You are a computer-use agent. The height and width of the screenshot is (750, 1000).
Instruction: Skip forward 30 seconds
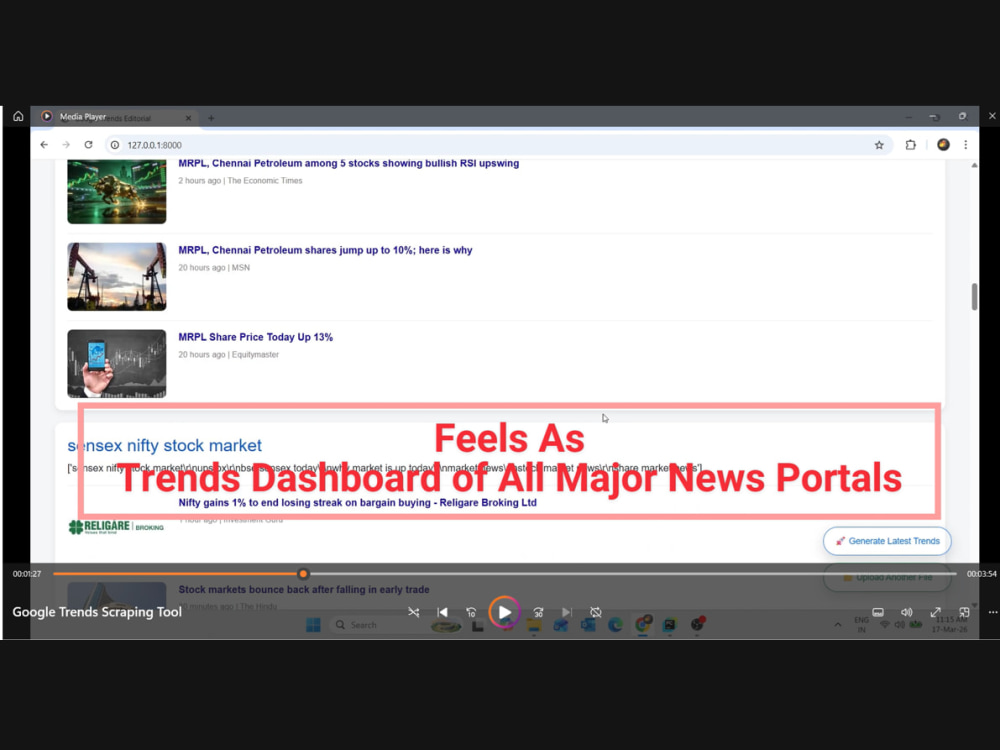pos(538,612)
